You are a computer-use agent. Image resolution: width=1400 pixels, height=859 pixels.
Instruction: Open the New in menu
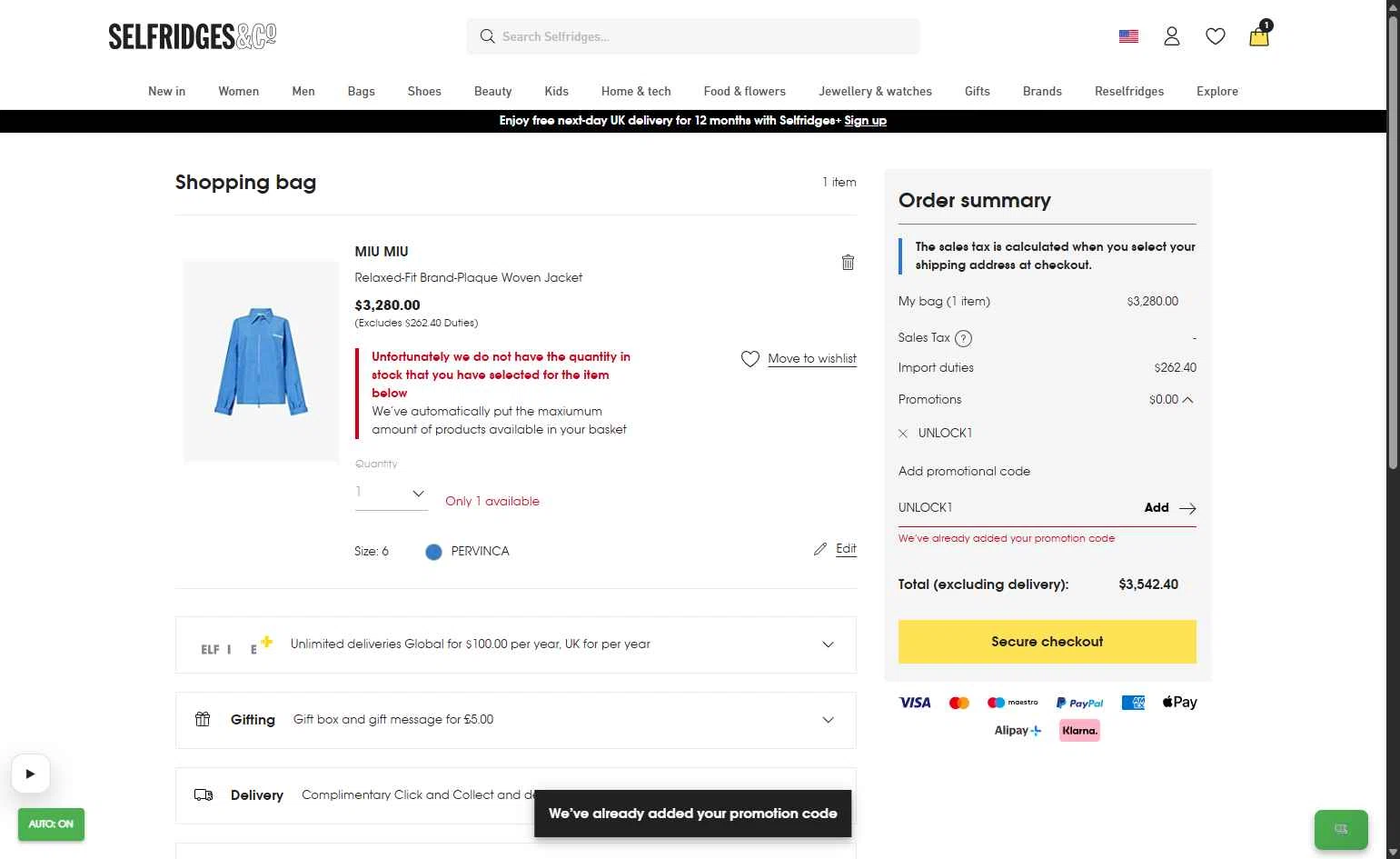(166, 91)
